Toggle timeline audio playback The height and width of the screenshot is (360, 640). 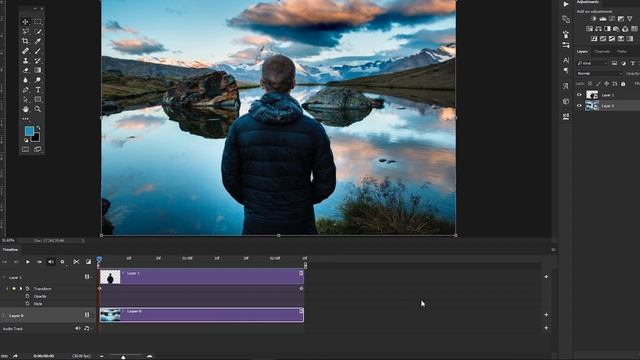click(x=51, y=262)
